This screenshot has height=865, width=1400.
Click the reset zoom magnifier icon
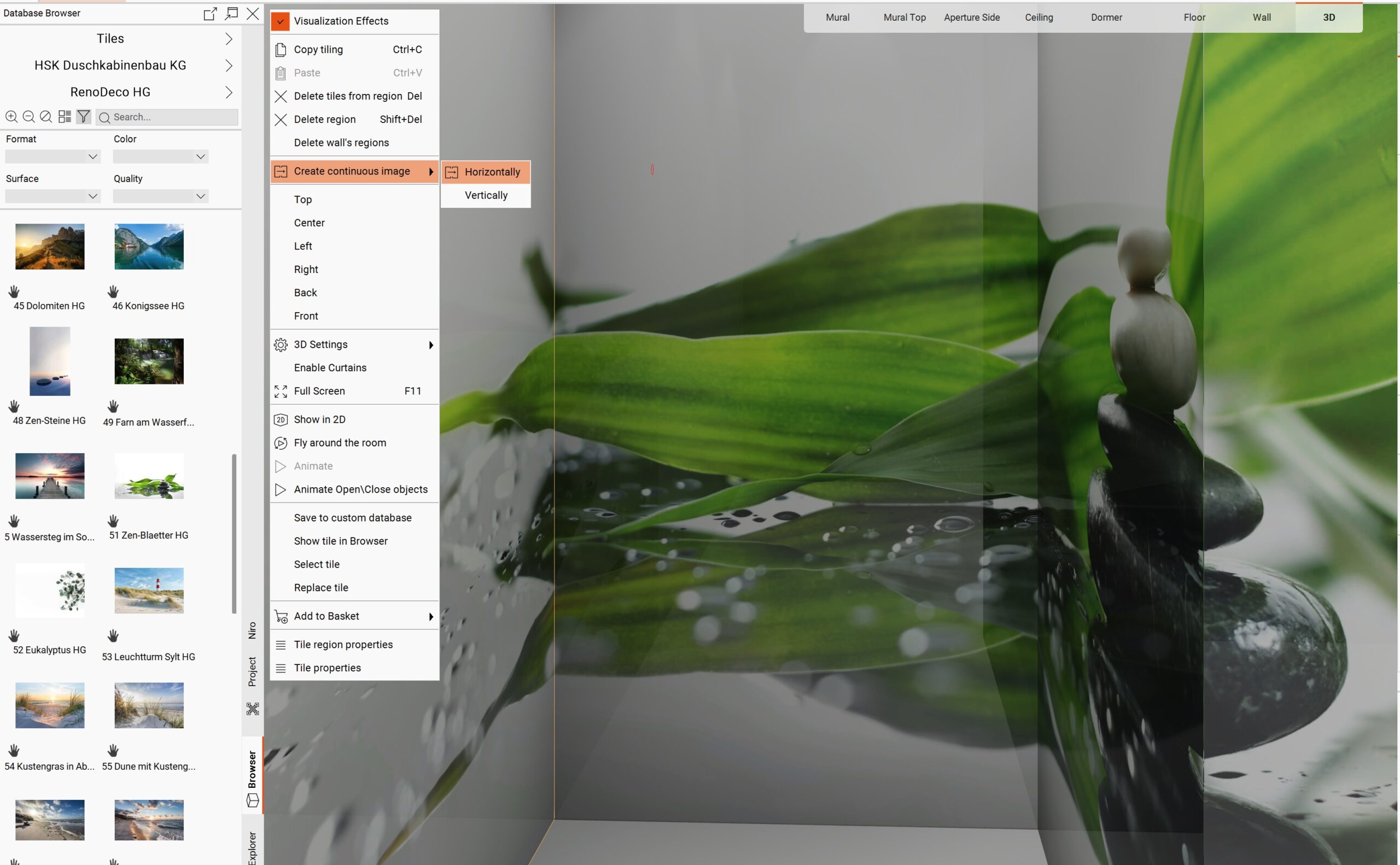(46, 116)
